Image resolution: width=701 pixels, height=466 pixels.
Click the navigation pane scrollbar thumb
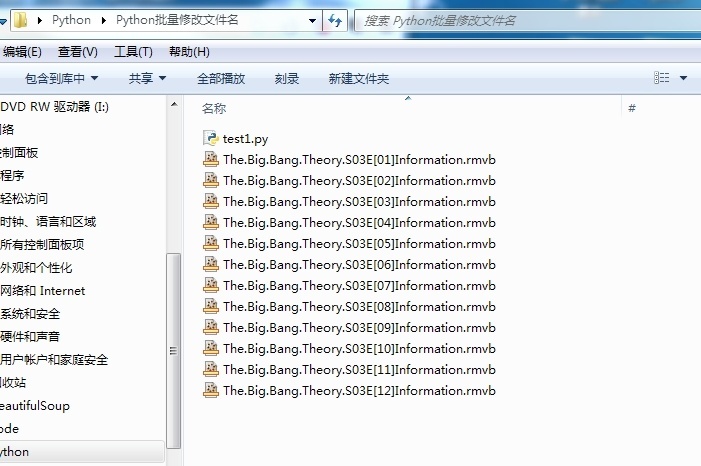point(173,351)
